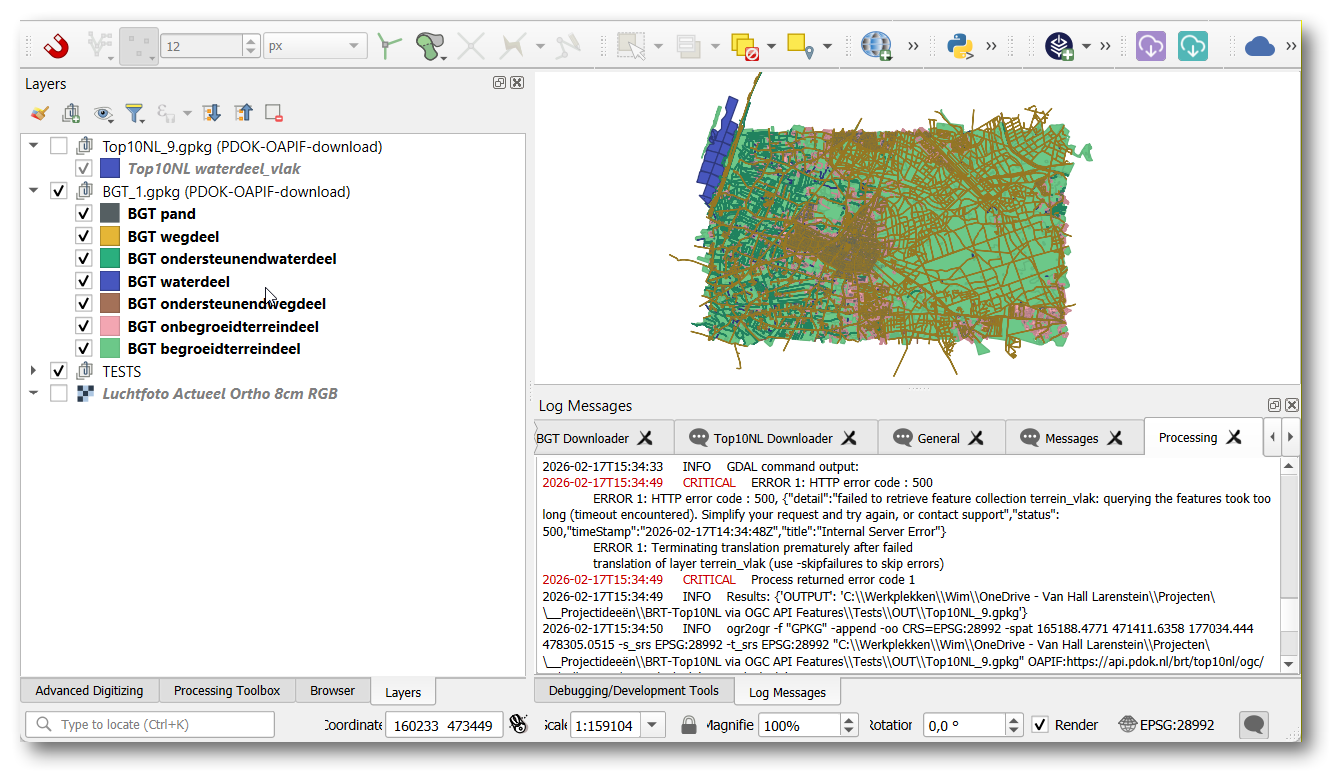
Task: Open the snapping units px dropdown
Action: 315,46
